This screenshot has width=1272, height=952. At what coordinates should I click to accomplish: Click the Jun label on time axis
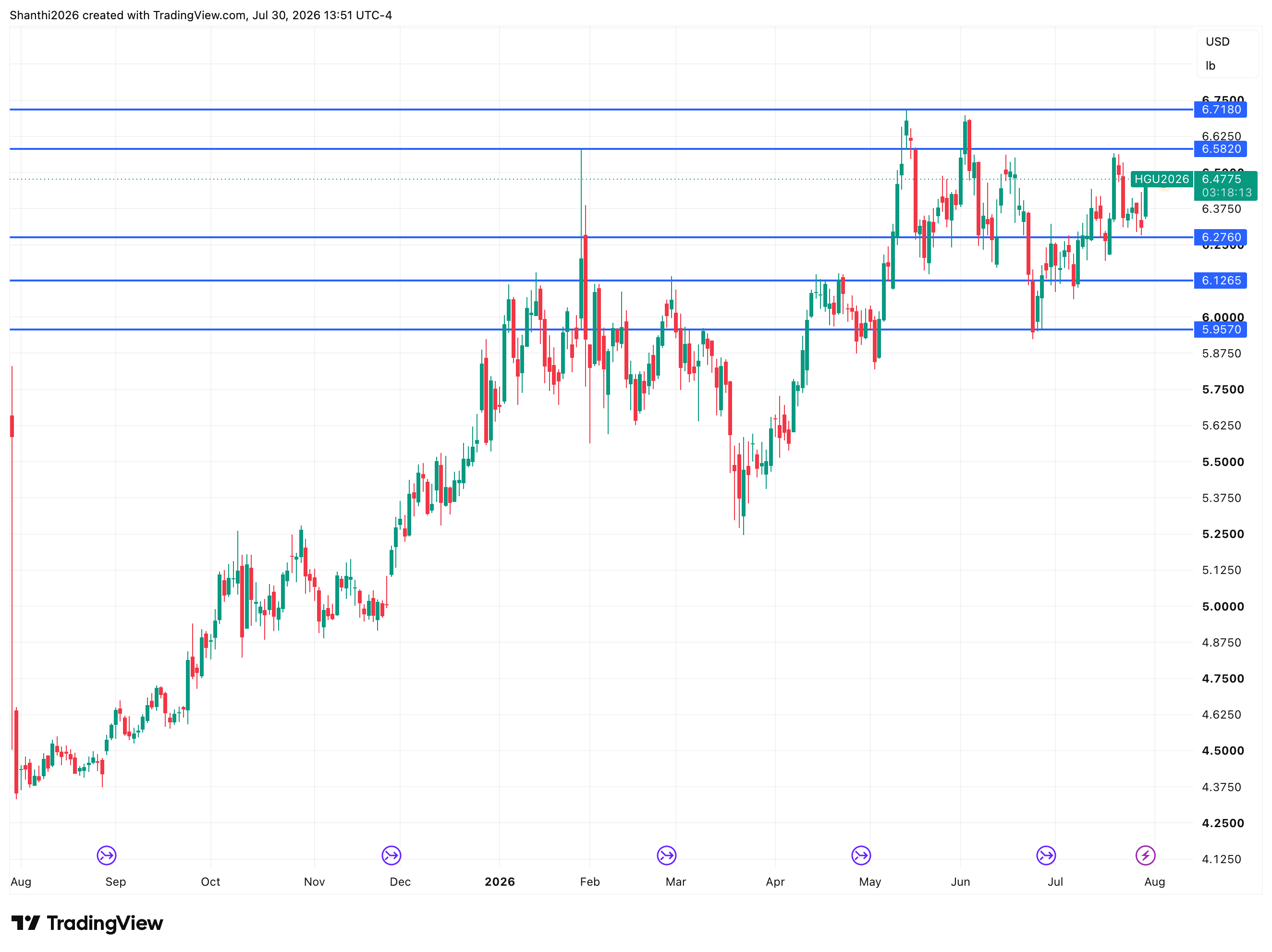pos(960,882)
